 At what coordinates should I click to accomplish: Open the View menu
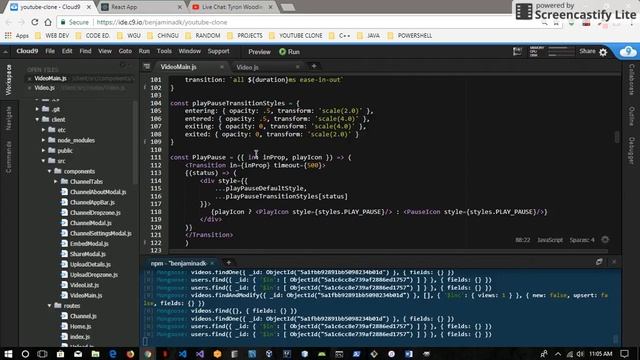click(x=104, y=51)
